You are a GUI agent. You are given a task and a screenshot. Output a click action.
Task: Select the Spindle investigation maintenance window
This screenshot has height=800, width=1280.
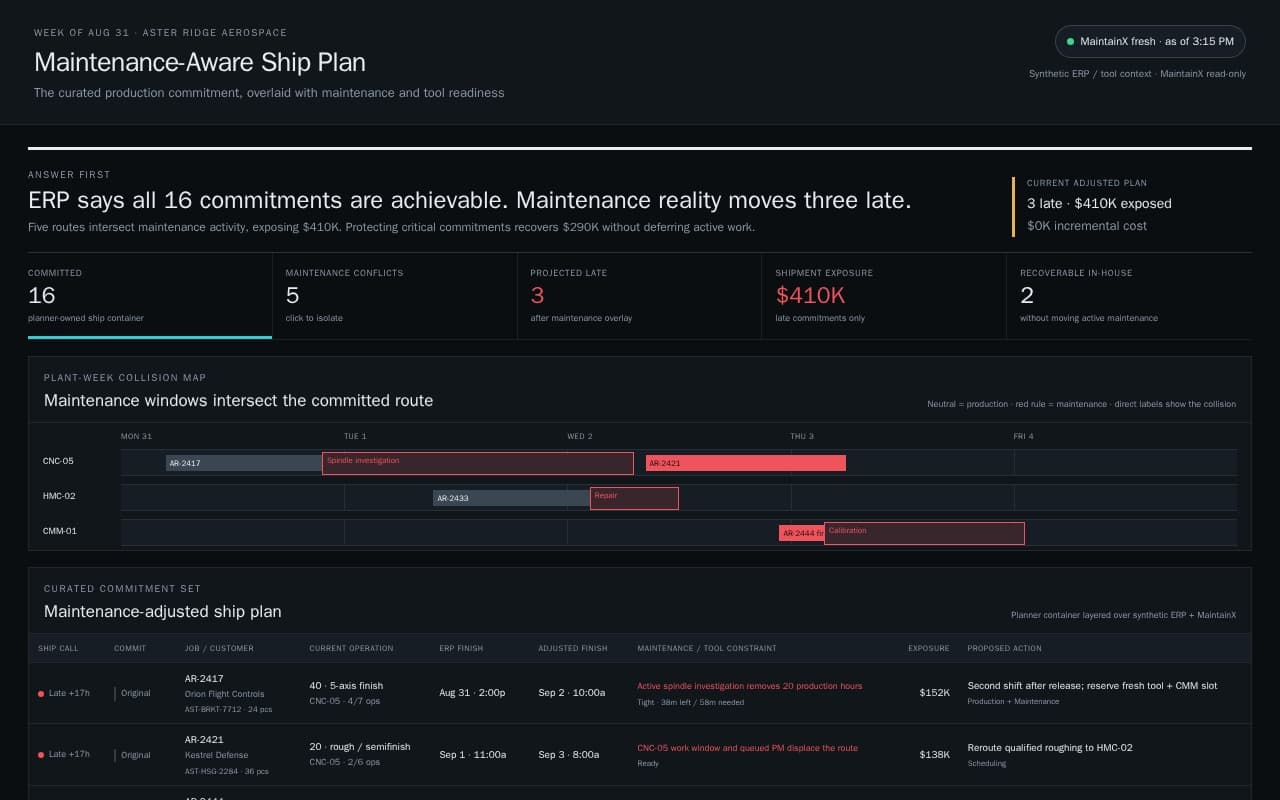[478, 463]
